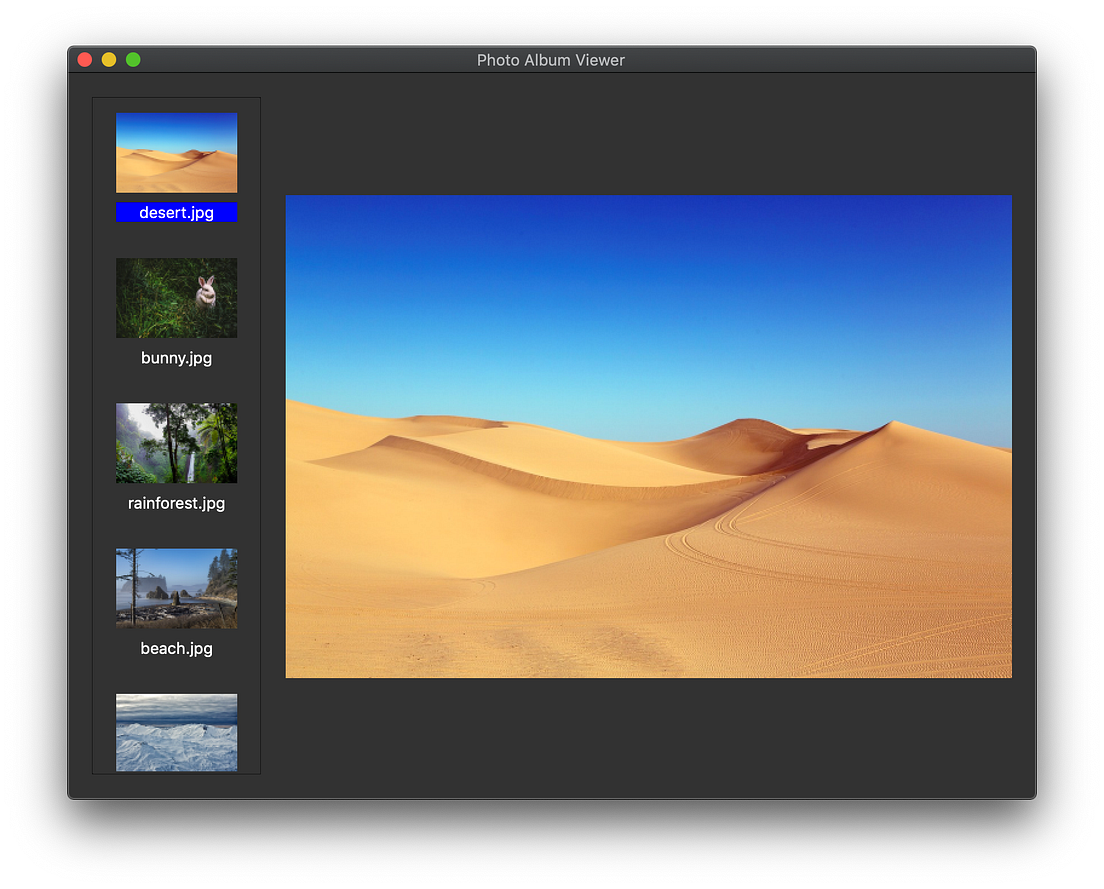
Task: Click the highlighted desert.jpg filename label
Action: (176, 211)
